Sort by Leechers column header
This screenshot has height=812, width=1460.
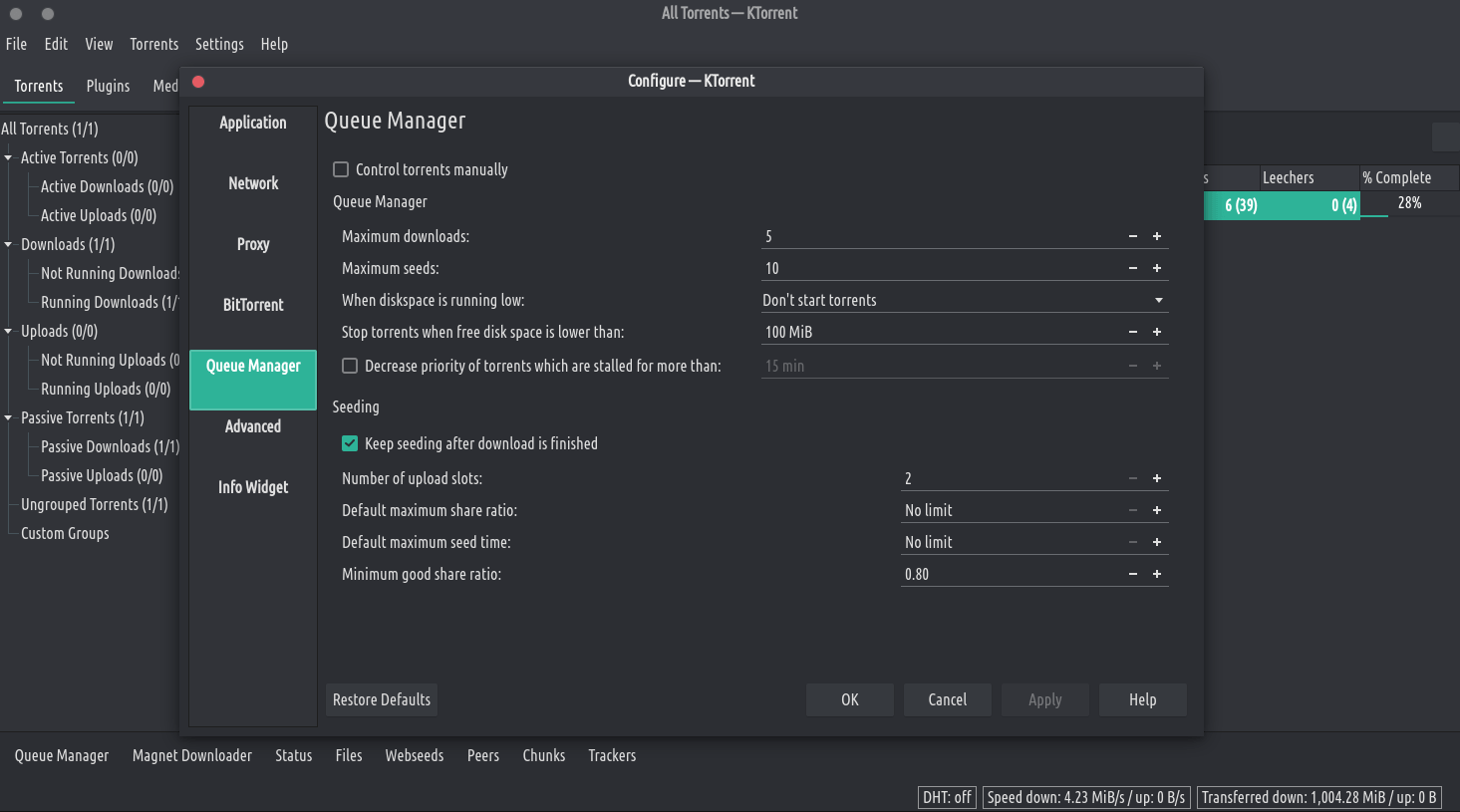click(x=1309, y=177)
